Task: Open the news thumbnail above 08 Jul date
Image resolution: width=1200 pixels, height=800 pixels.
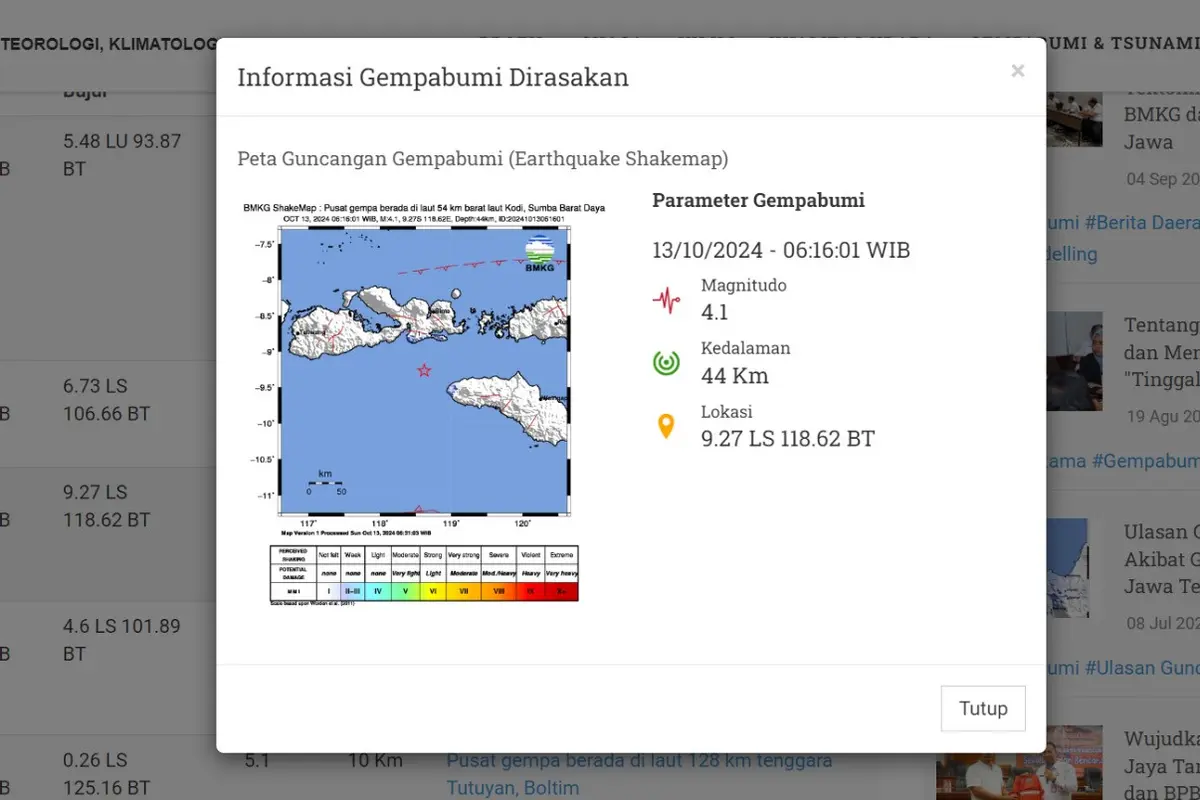Action: tap(1069, 568)
